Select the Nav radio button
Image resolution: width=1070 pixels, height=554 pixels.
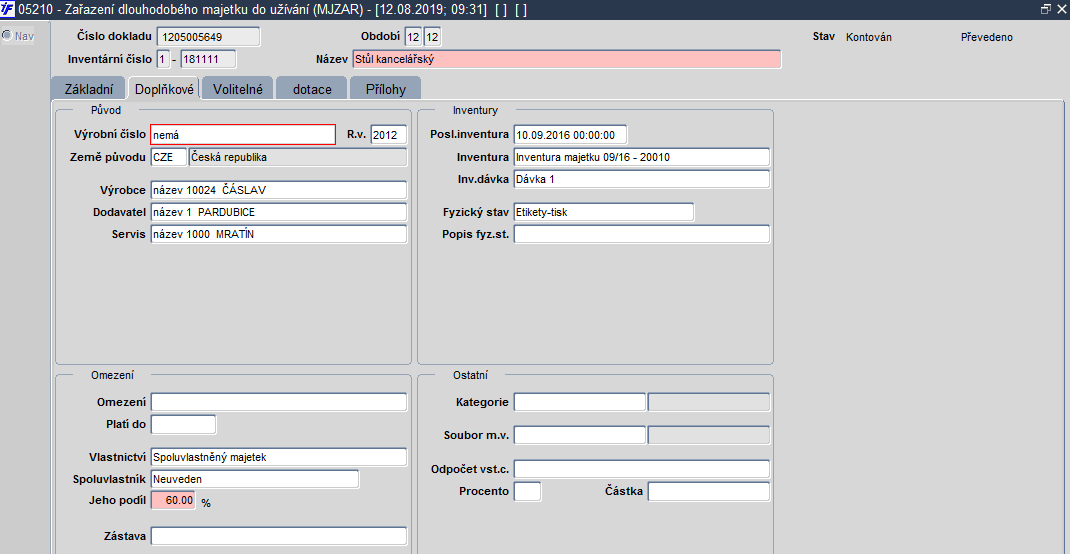[7, 36]
